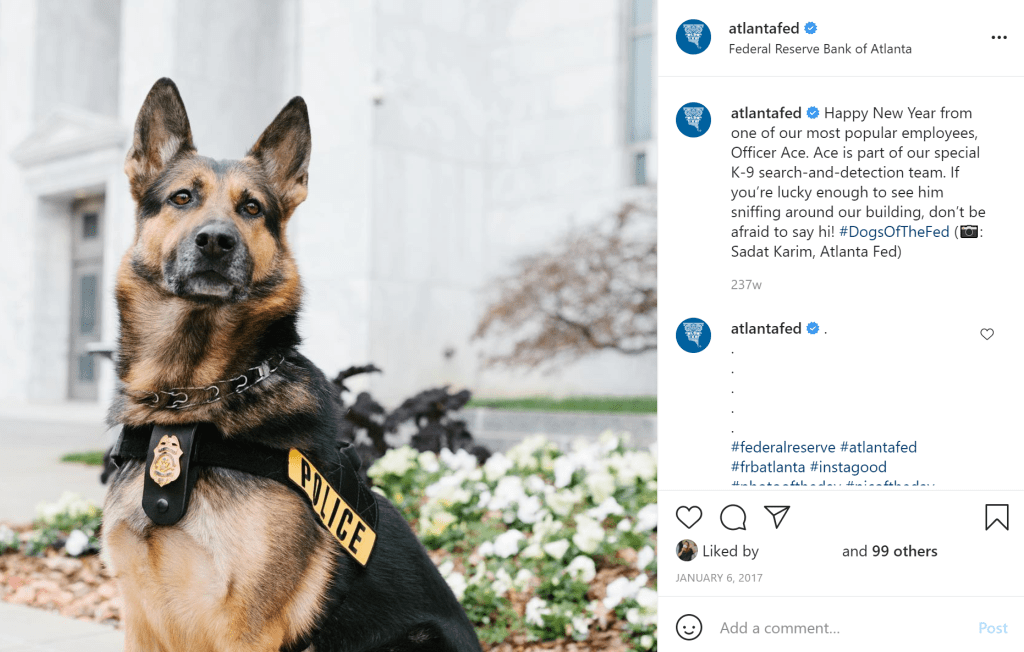Open the #federalreserve hashtag
Screen dimensions: 1024x652
pyautogui.click(x=783, y=448)
